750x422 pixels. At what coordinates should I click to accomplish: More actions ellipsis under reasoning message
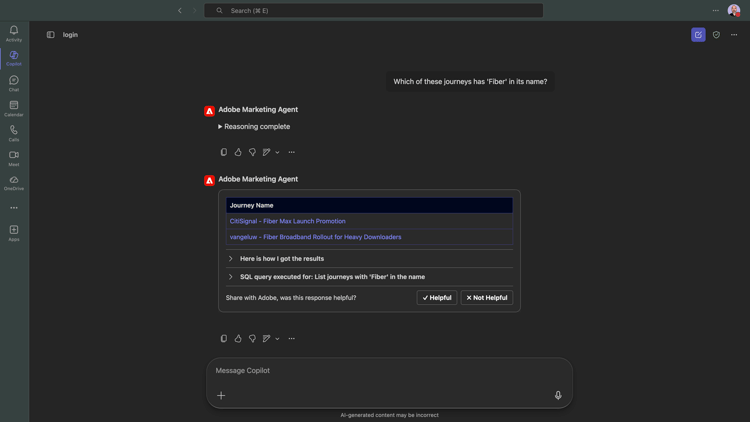(292, 152)
